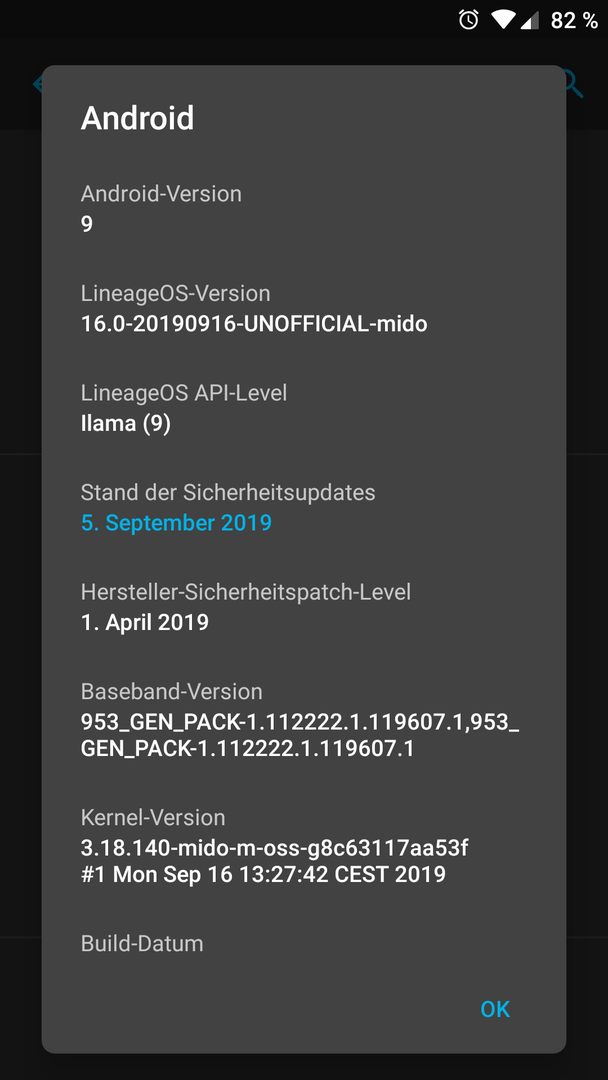608x1080 pixels.
Task: Tap the 82 % battery indicator
Action: (x=574, y=21)
